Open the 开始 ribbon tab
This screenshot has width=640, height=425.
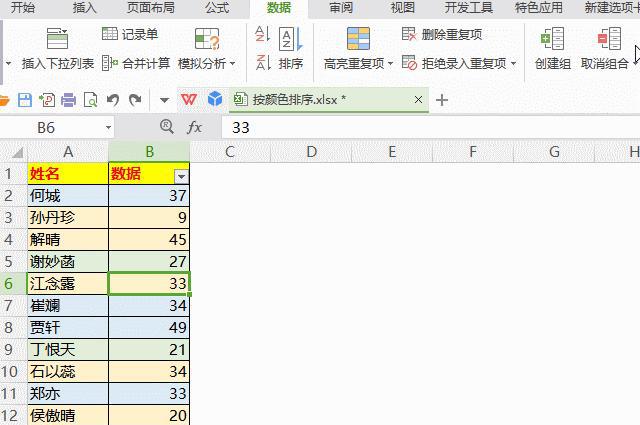(x=23, y=7)
